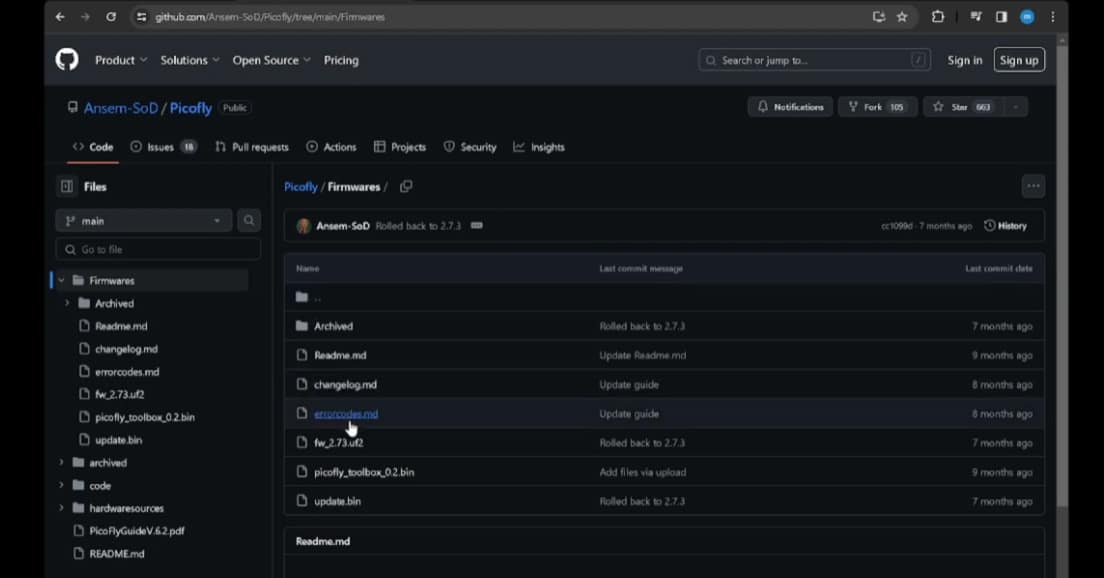Switch to the Projects tab
Viewport: 1104px width, 578px height.
(400, 147)
